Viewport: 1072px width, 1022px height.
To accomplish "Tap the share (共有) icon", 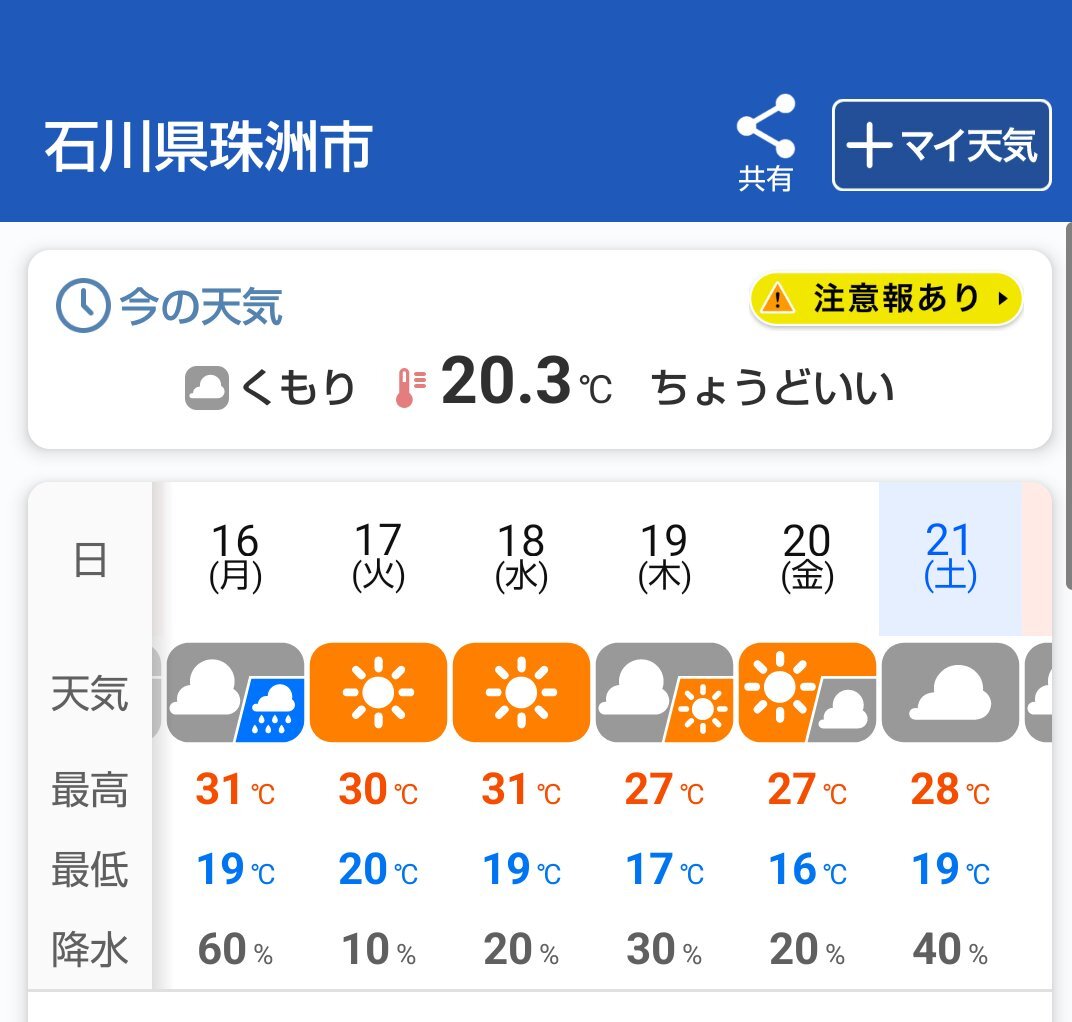I will (766, 142).
